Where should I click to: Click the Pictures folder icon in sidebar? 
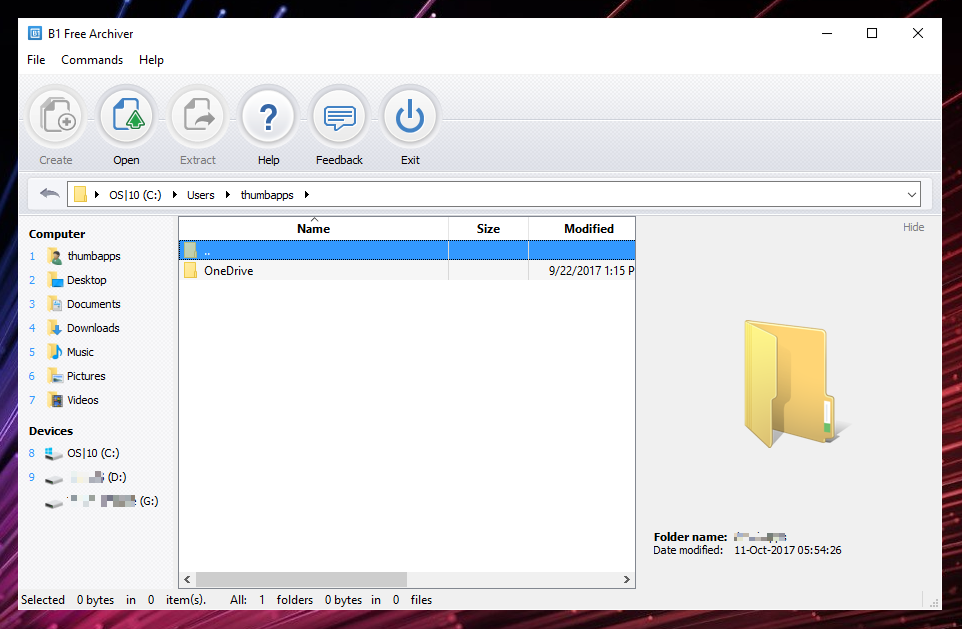[x=55, y=376]
